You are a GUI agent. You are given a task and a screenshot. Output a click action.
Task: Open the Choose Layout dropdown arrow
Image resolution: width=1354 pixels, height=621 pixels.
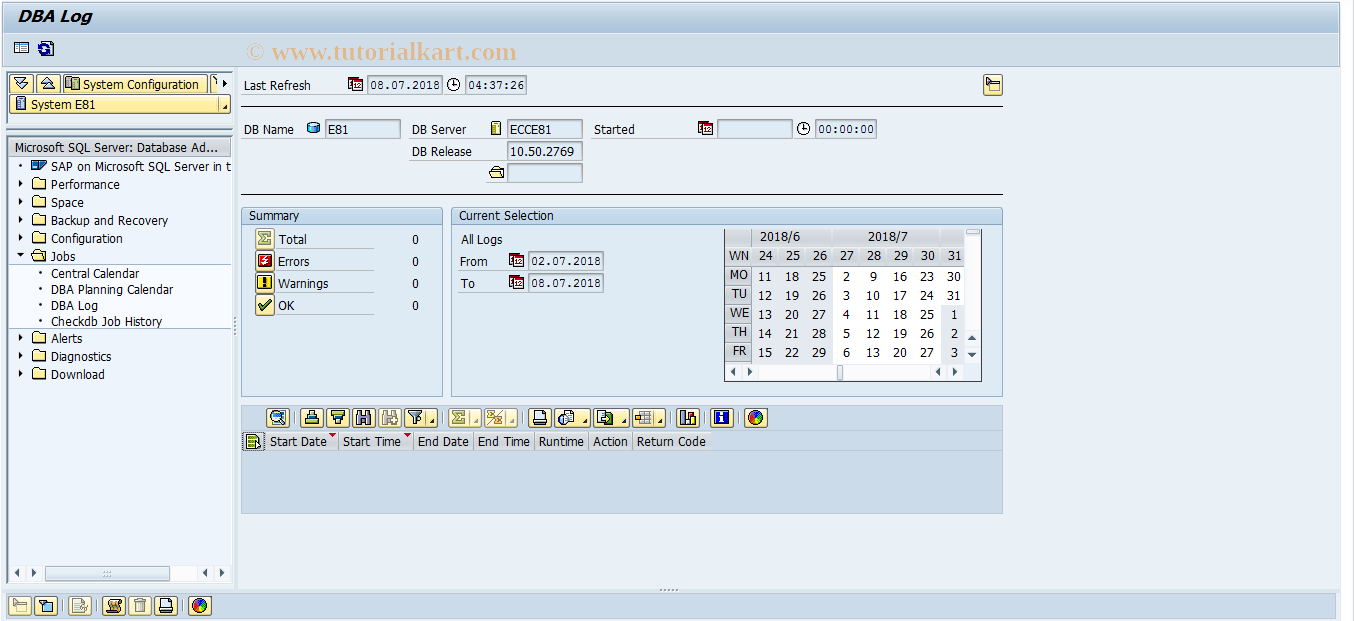(x=661, y=418)
